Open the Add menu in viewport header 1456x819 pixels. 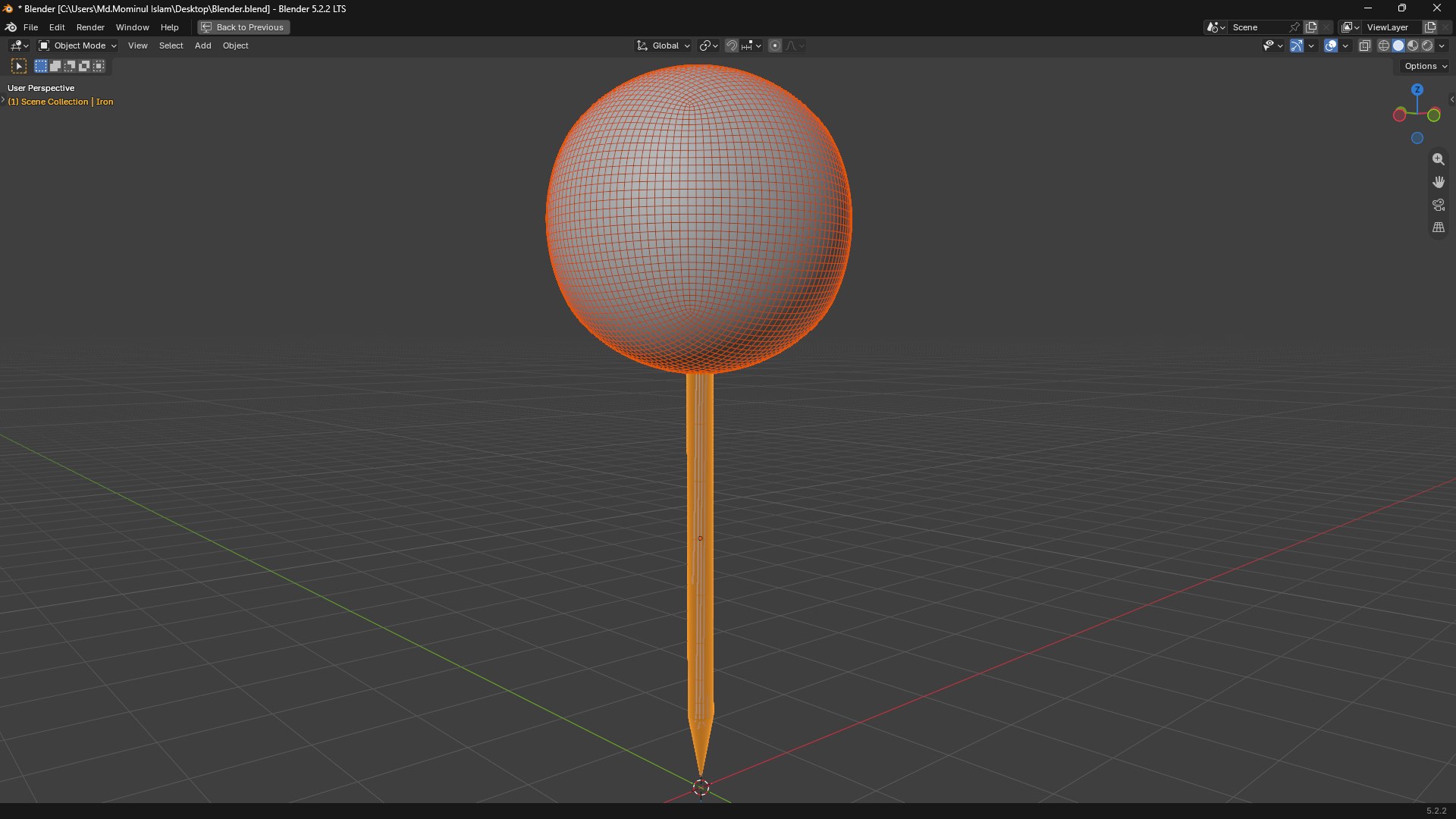202,46
